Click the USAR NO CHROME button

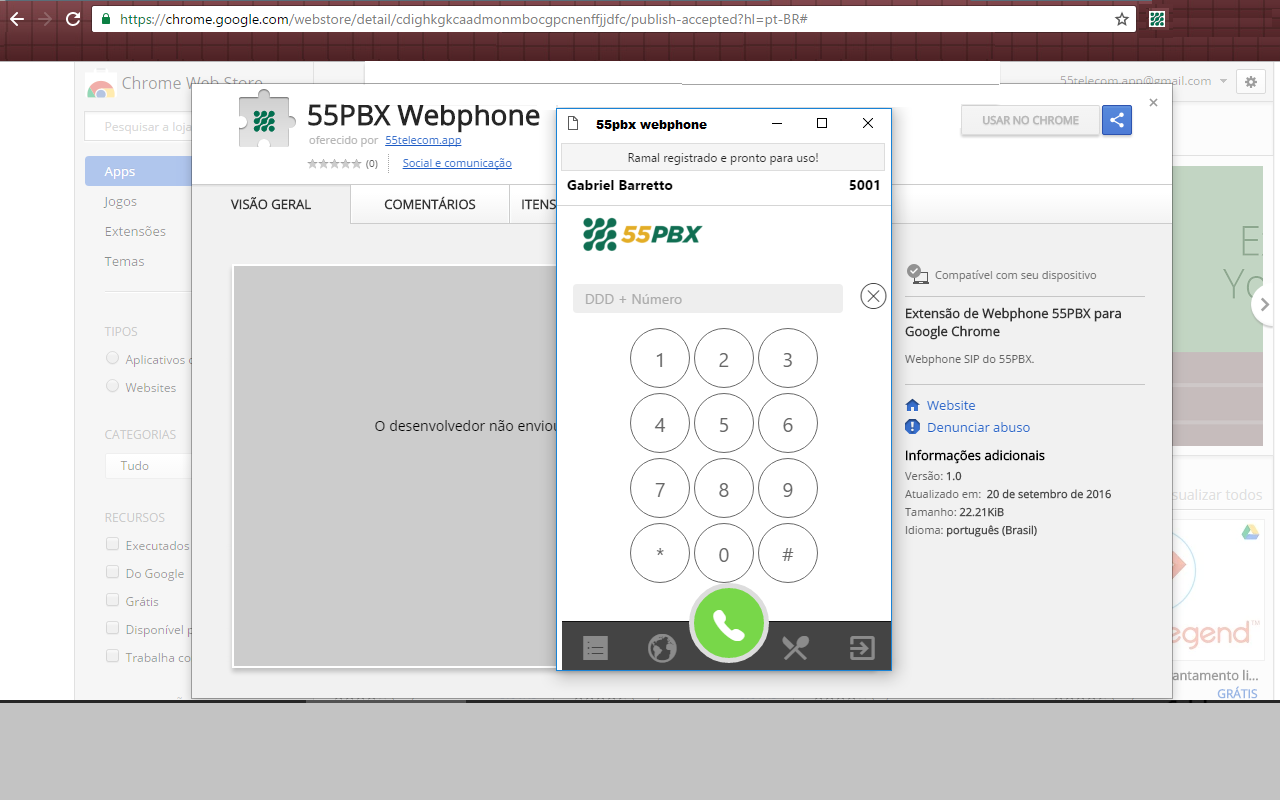click(1030, 120)
